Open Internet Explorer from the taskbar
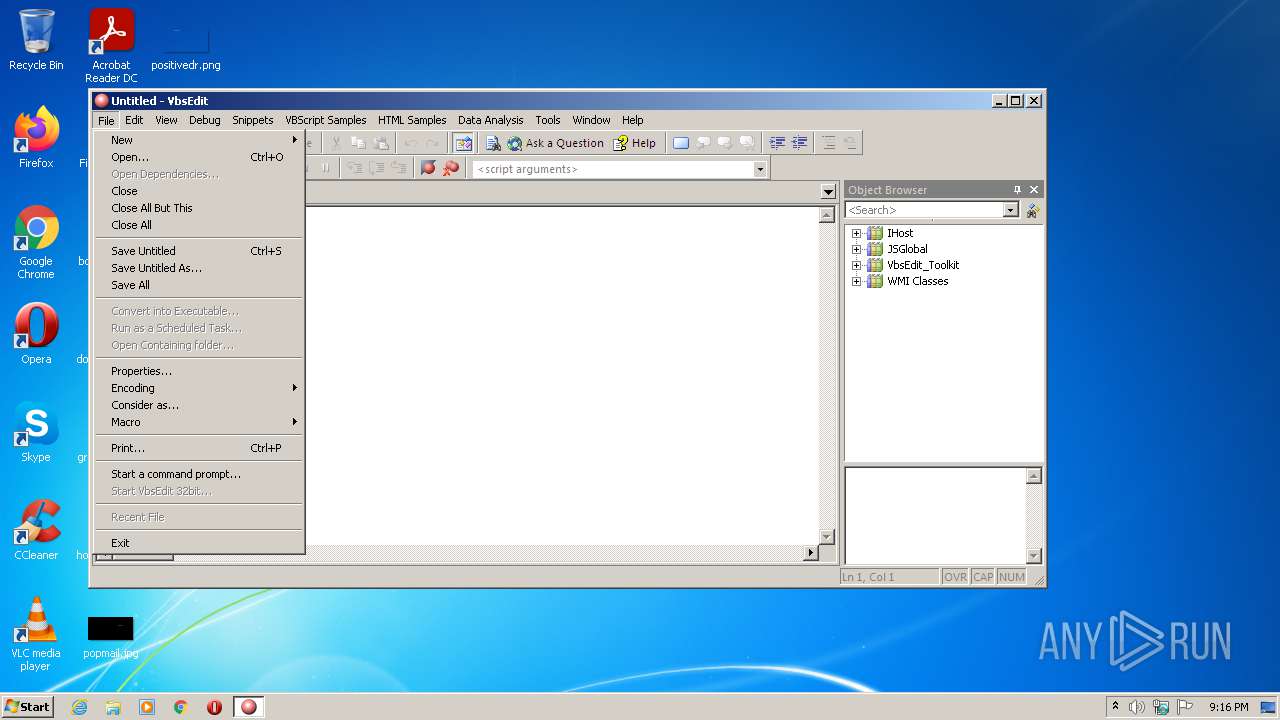 click(79, 707)
